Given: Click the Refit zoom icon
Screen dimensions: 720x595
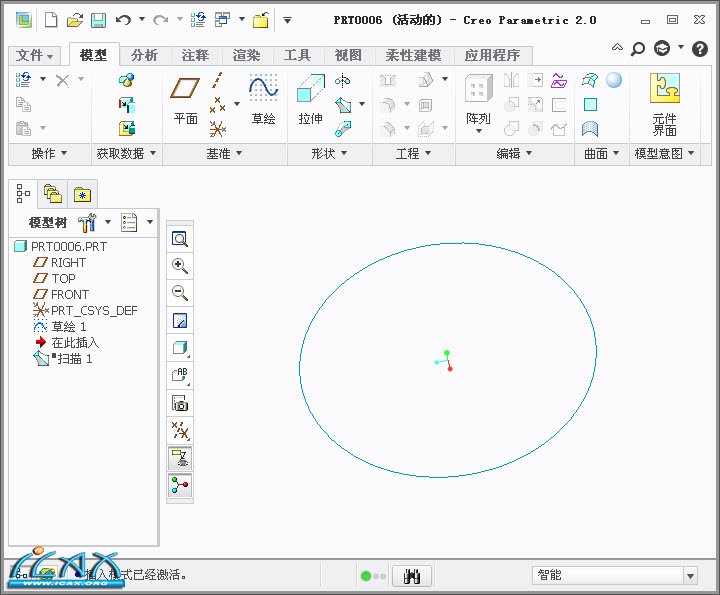Looking at the screenshot, I should 180,239.
